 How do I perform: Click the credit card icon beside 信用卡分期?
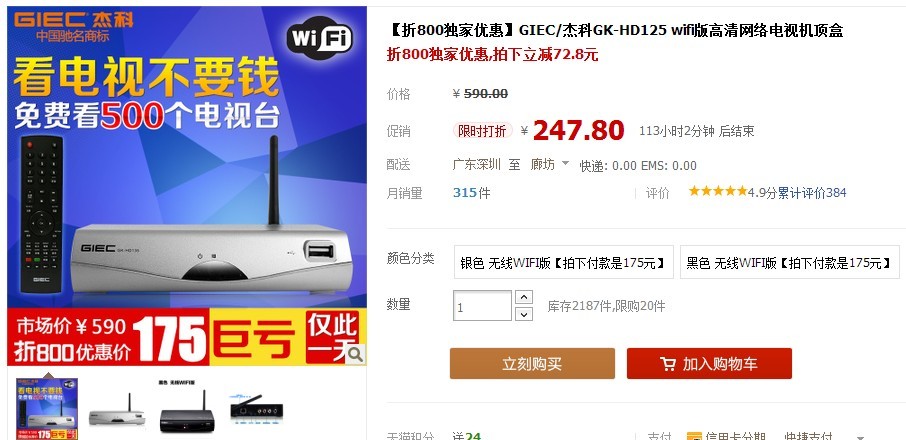pos(694,437)
